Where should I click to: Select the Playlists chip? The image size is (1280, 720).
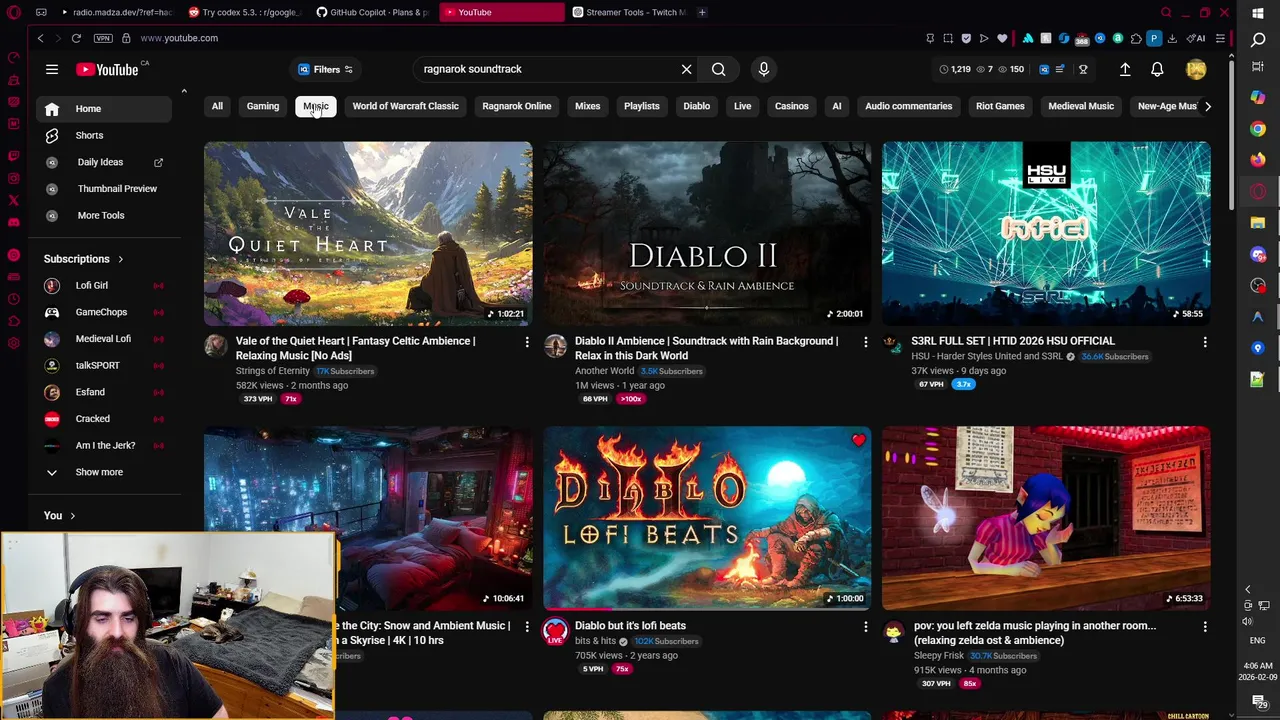pos(642,106)
